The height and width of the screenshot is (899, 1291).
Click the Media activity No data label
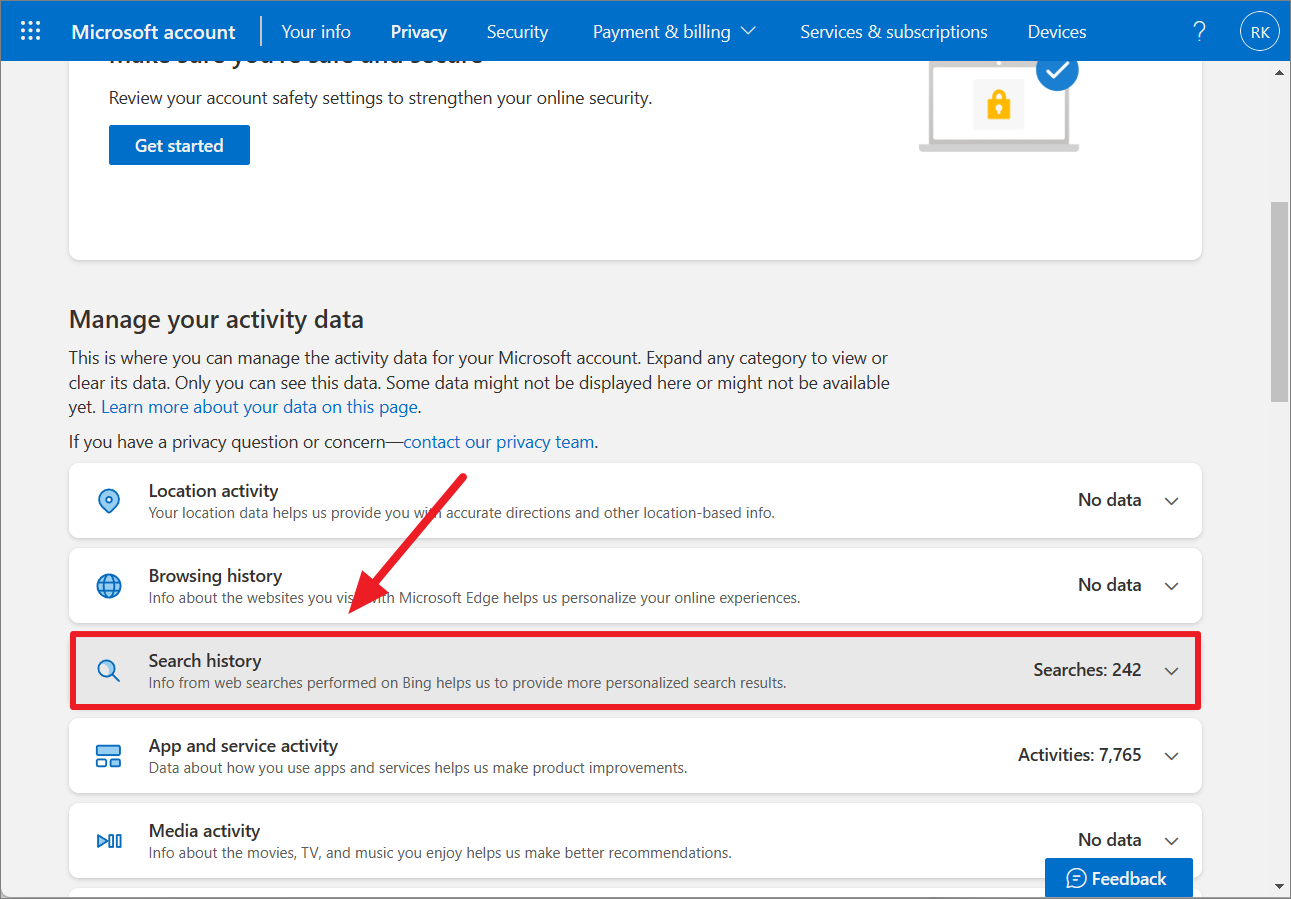pyautogui.click(x=1109, y=840)
